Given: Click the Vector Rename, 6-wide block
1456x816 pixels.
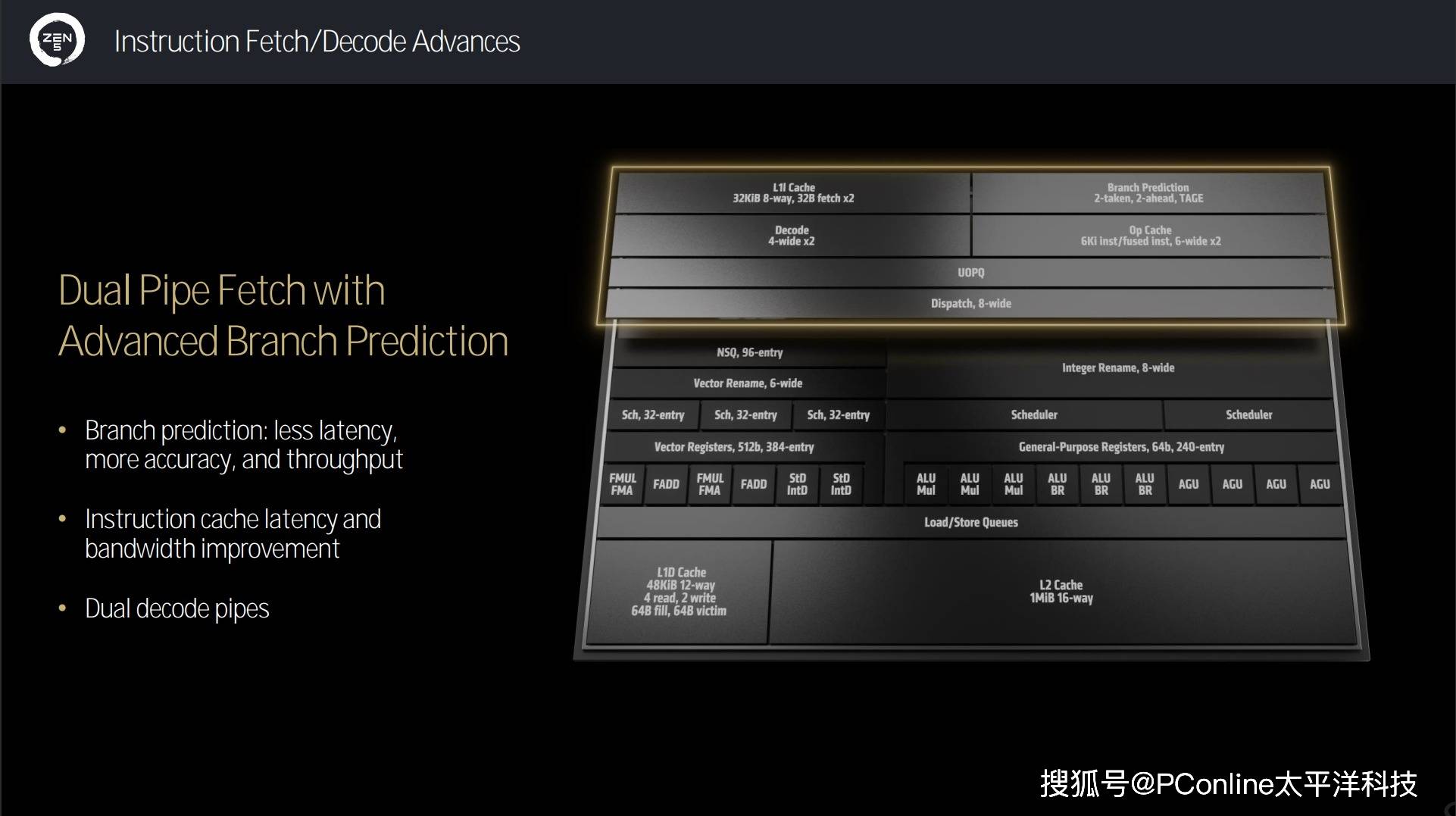Looking at the screenshot, I should pos(748,383).
